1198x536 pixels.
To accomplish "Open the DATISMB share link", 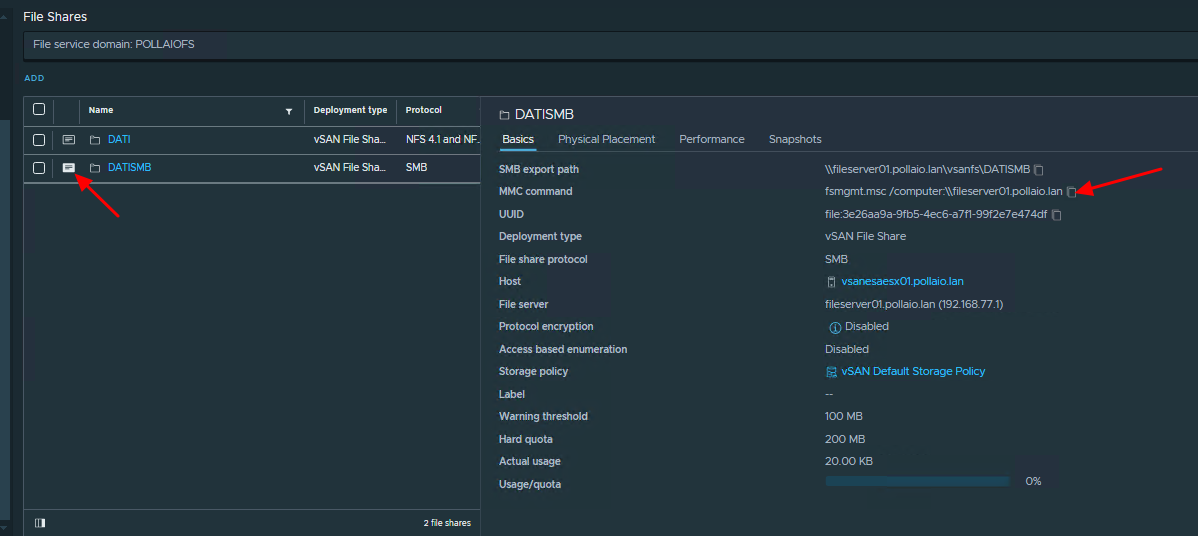I will pos(130,167).
